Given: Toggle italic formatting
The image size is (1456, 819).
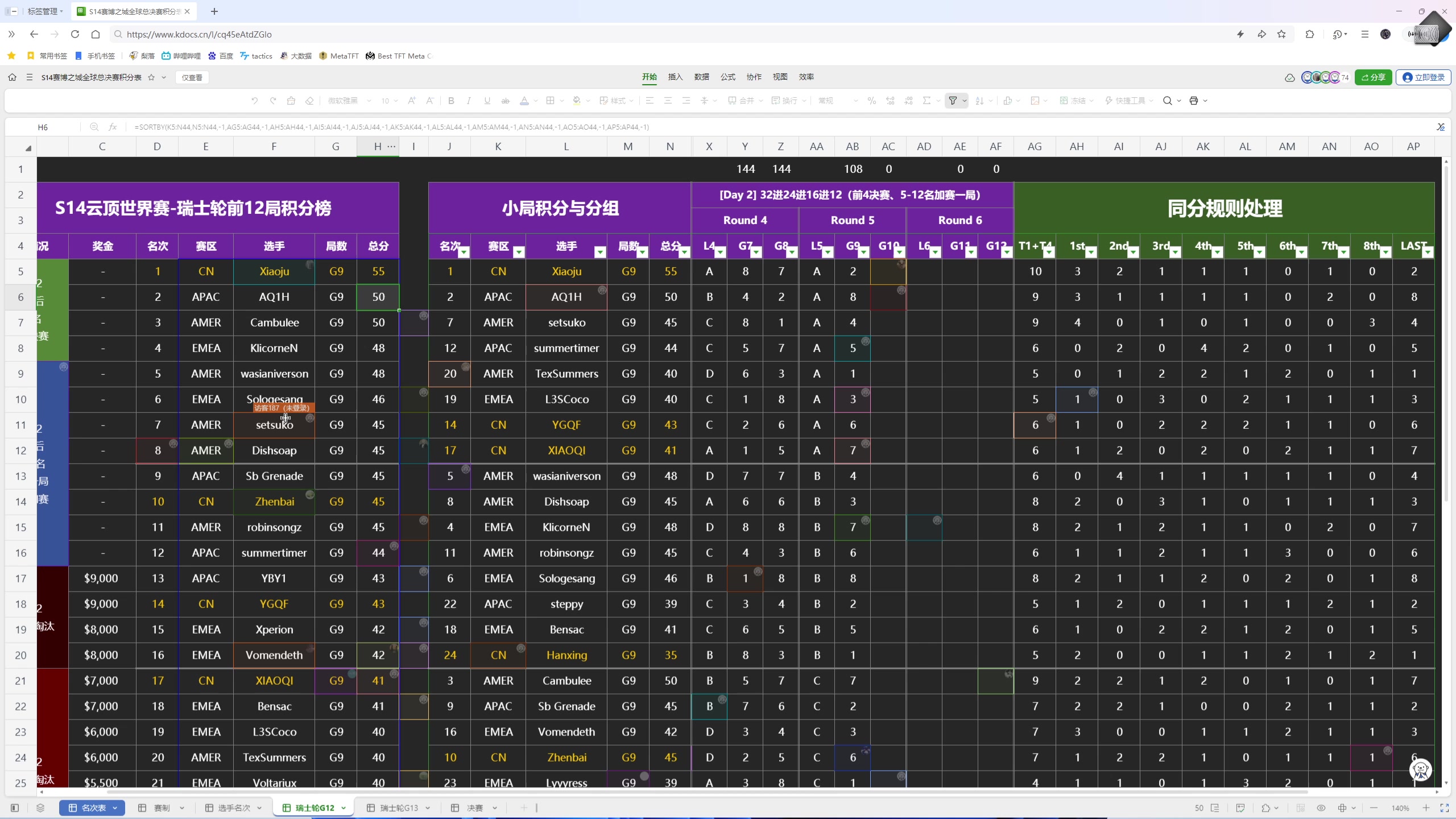Looking at the screenshot, I should click(469, 101).
